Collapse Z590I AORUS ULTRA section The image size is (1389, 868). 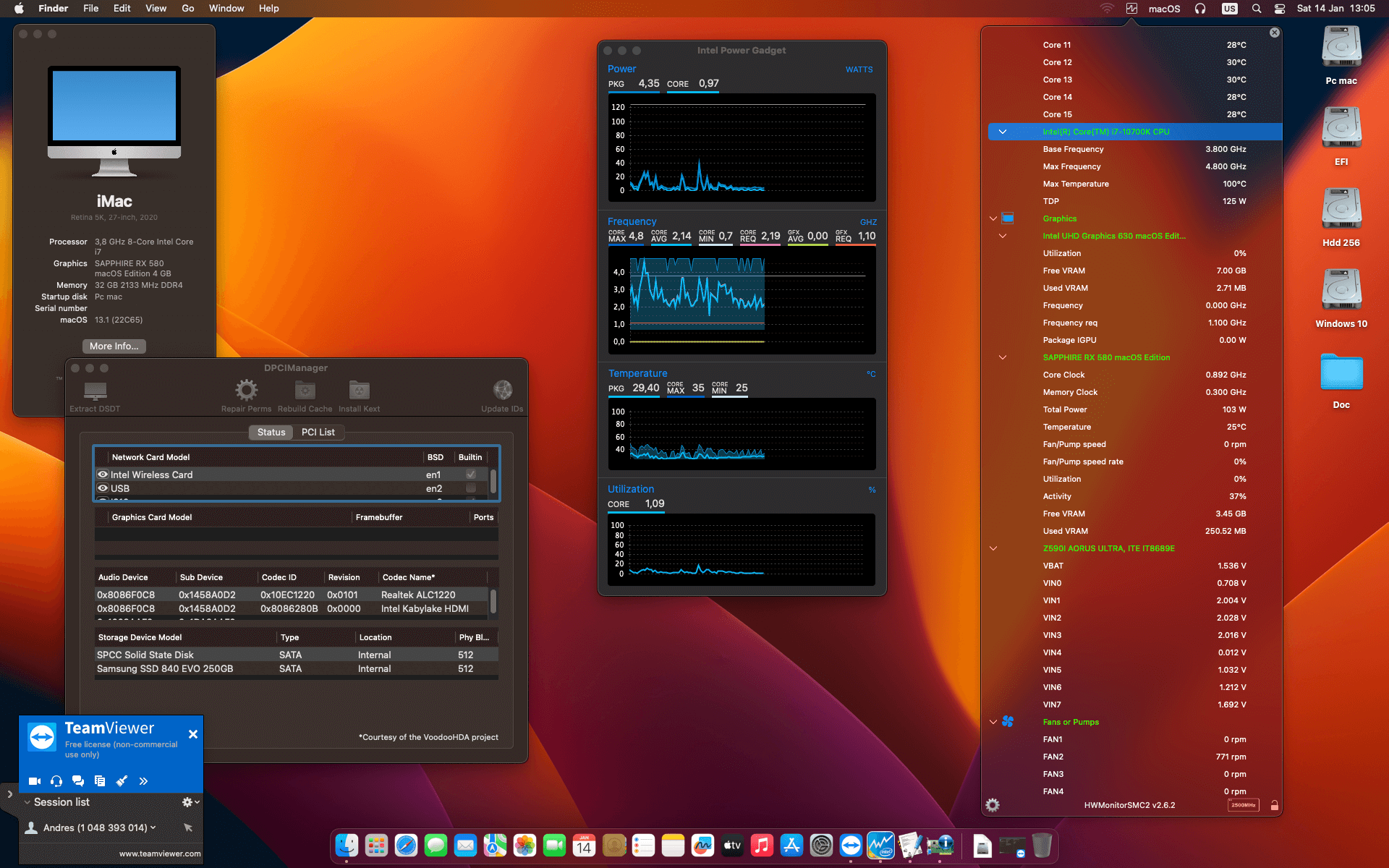pos(993,548)
